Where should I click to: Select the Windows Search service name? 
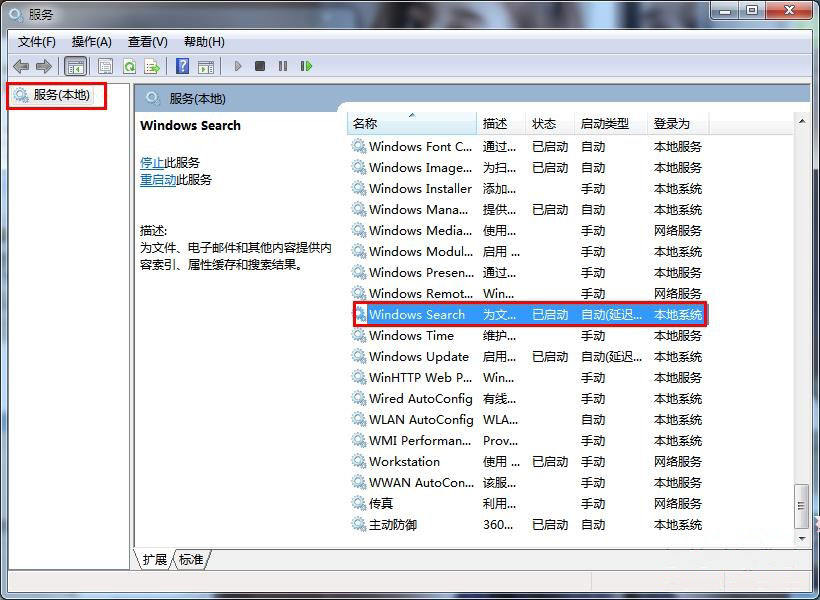coord(417,314)
